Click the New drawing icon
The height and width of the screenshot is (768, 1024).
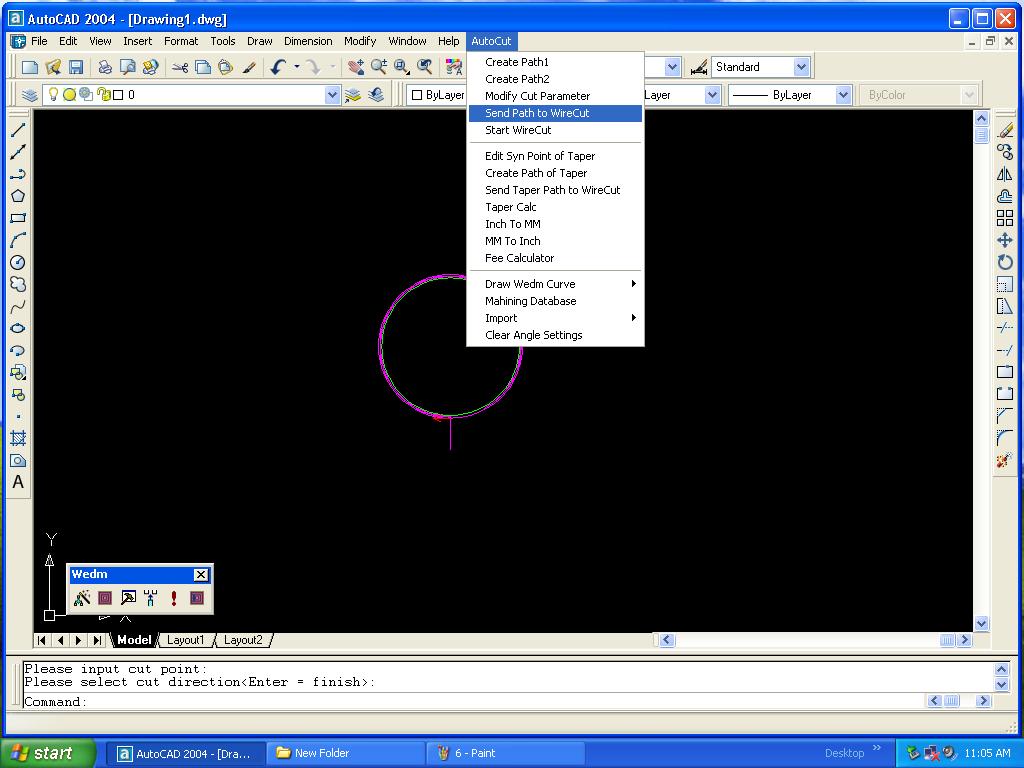30,67
